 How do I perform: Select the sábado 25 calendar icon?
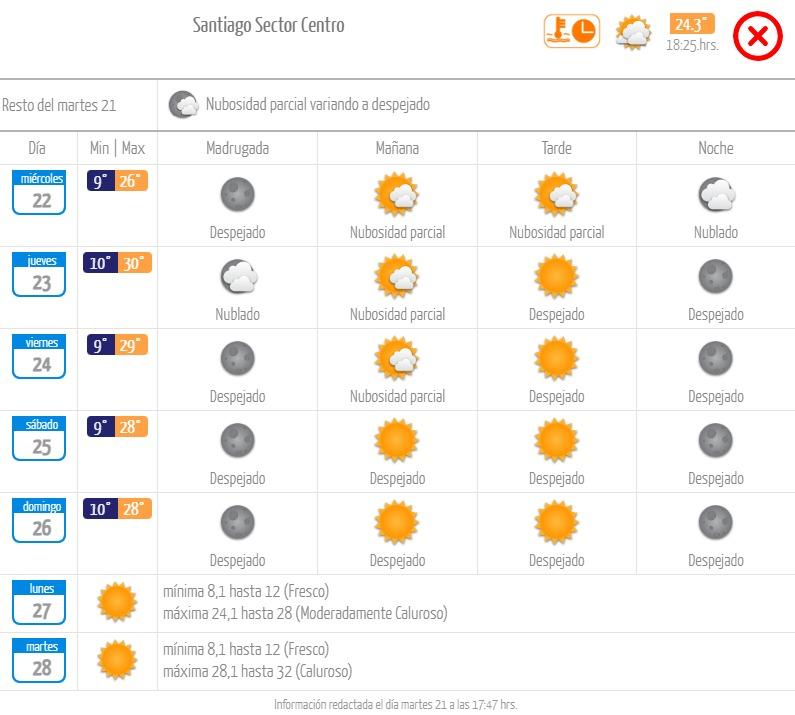40,439
